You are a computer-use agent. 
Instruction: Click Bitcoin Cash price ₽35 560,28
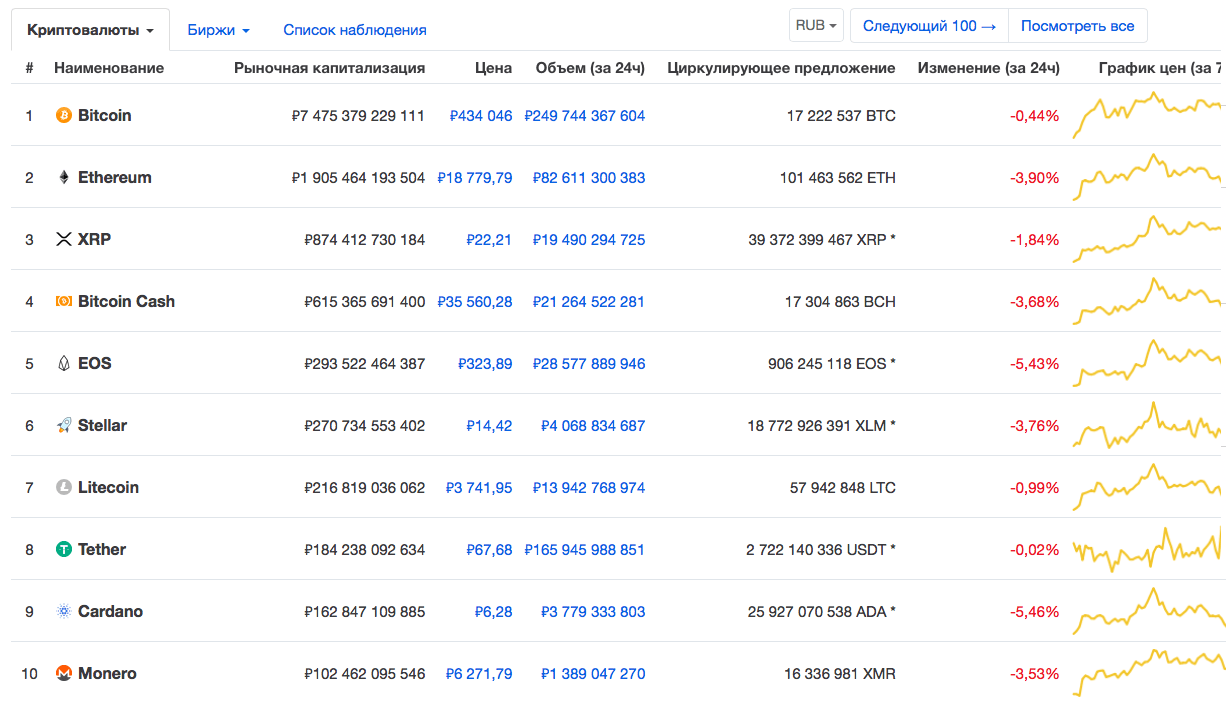click(x=475, y=302)
